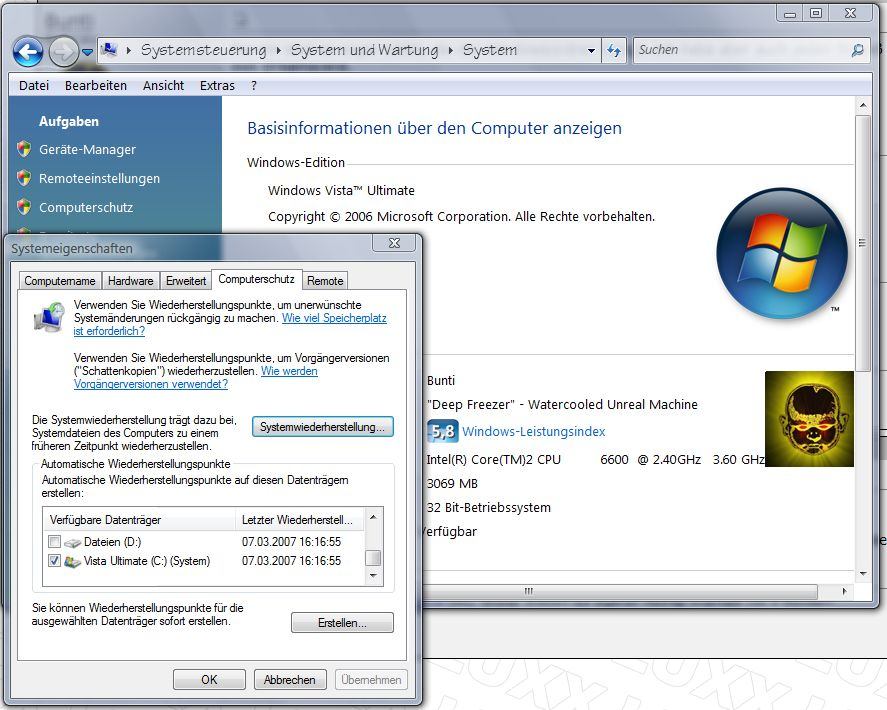Enable restore points for Dateien (D:)

(x=54, y=542)
